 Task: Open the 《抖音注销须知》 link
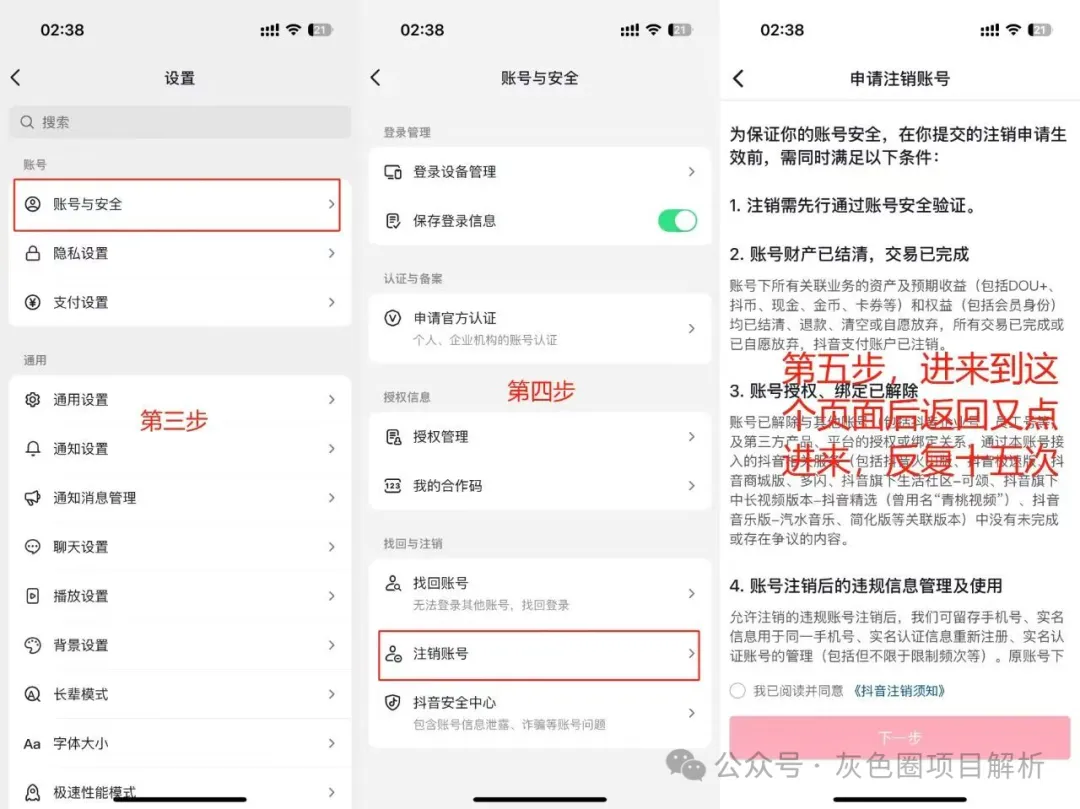pyautogui.click(x=899, y=691)
